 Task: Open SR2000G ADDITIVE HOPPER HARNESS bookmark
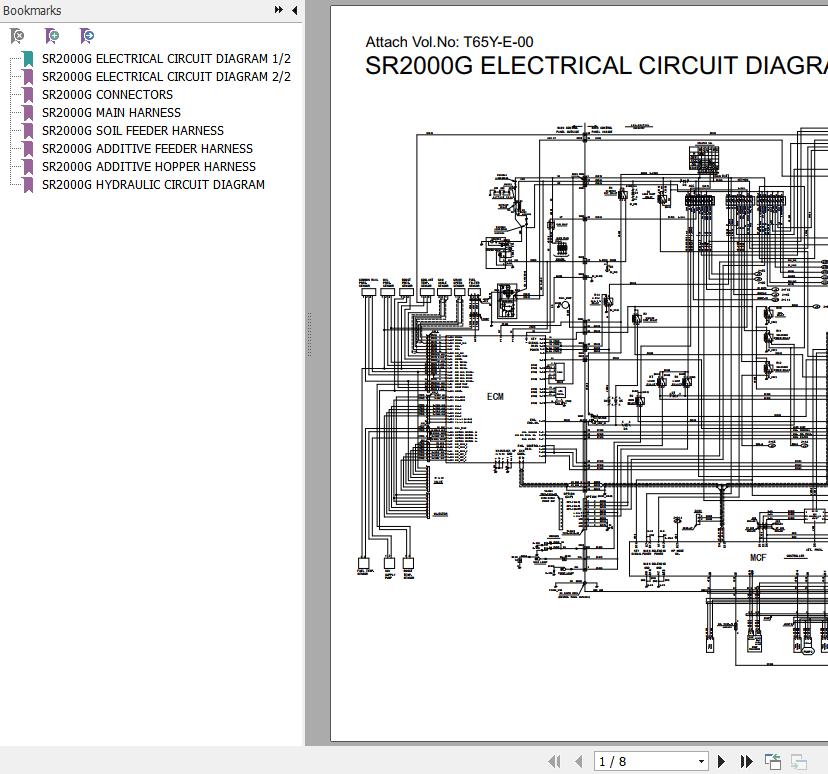point(149,166)
